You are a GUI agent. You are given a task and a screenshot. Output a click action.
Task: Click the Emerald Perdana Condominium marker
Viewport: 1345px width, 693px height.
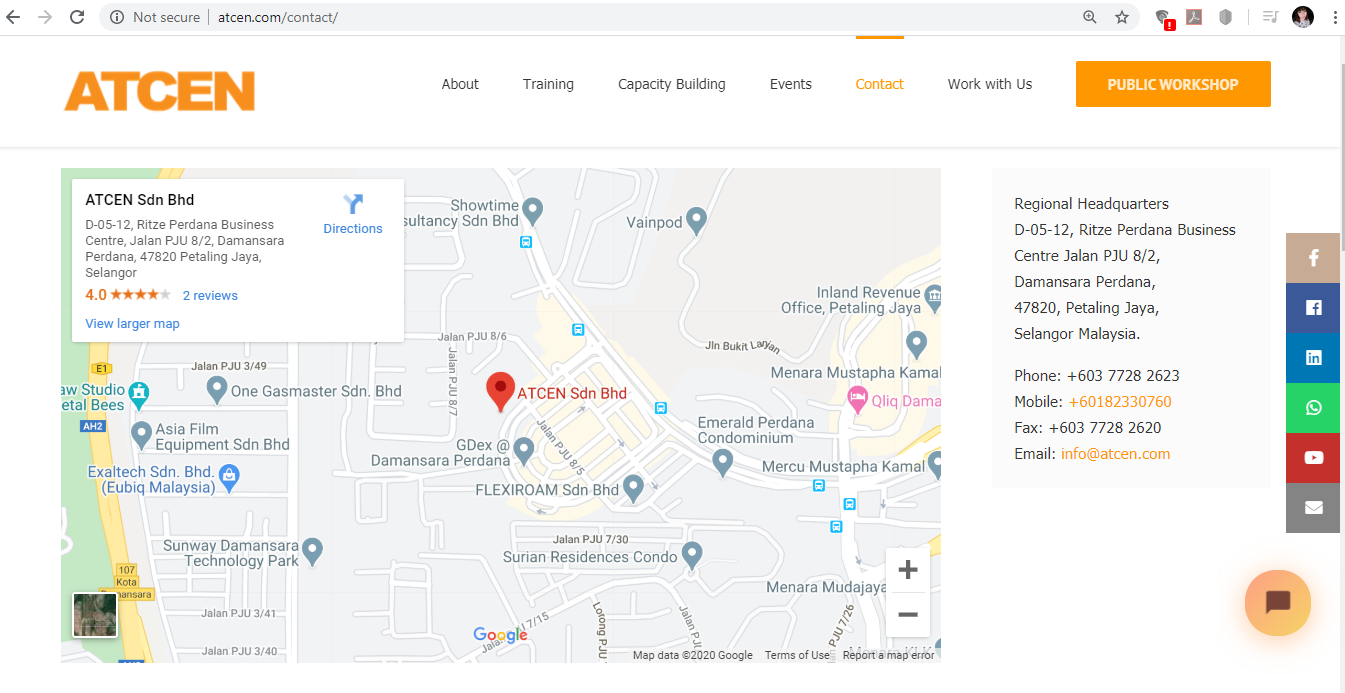[722, 461]
